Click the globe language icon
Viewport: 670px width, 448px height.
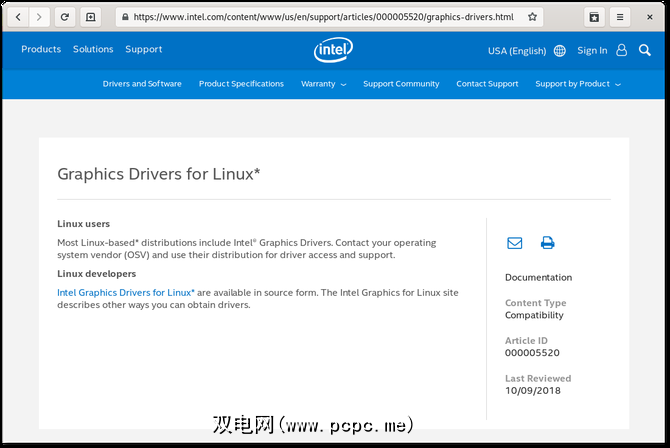point(559,51)
